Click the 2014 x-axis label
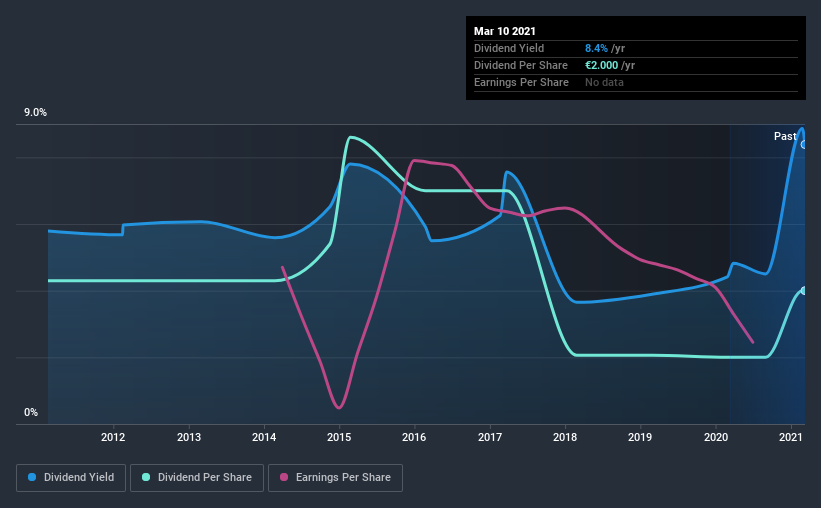 (264, 437)
